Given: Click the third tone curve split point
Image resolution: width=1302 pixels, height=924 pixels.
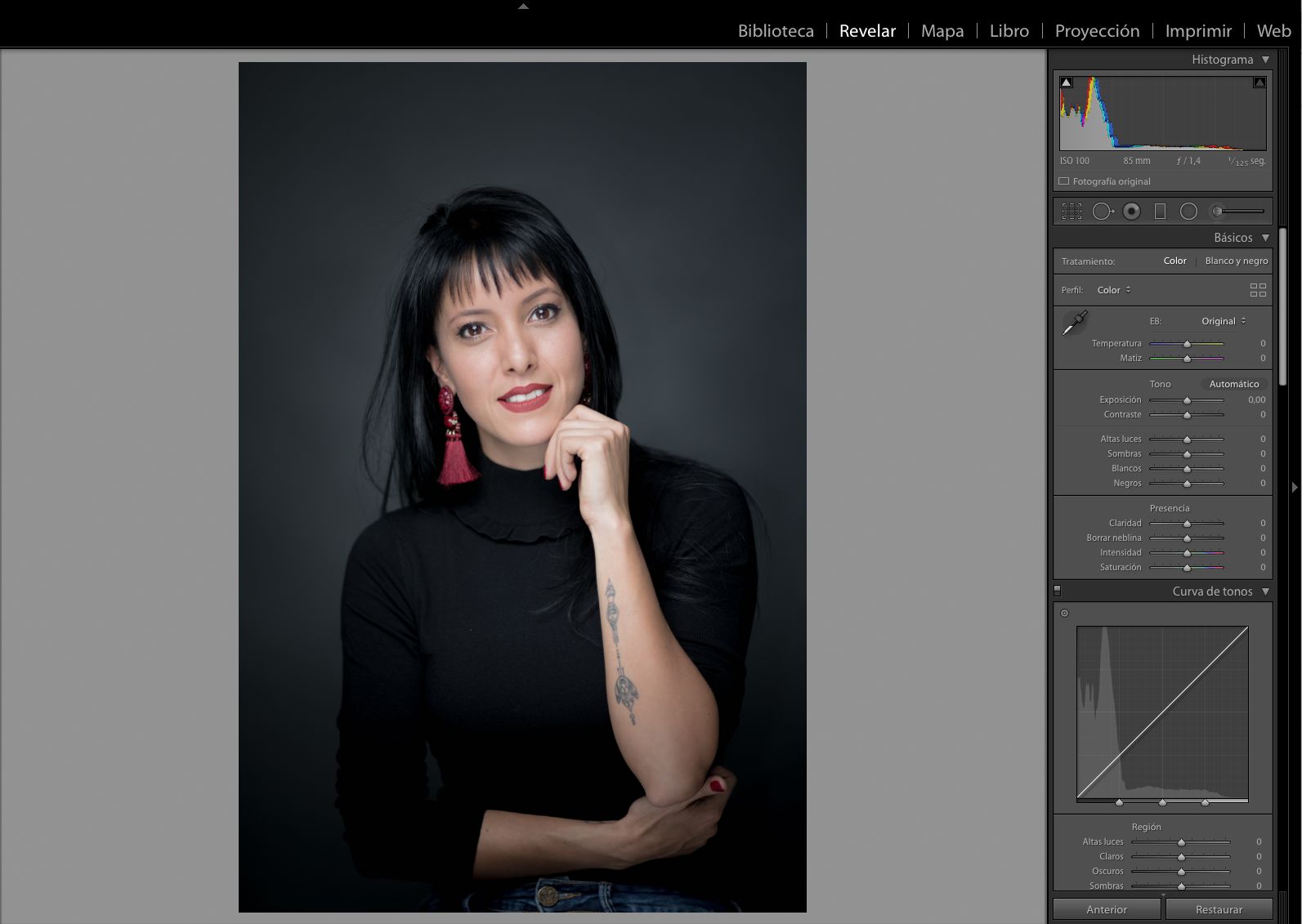Looking at the screenshot, I should click(1205, 803).
